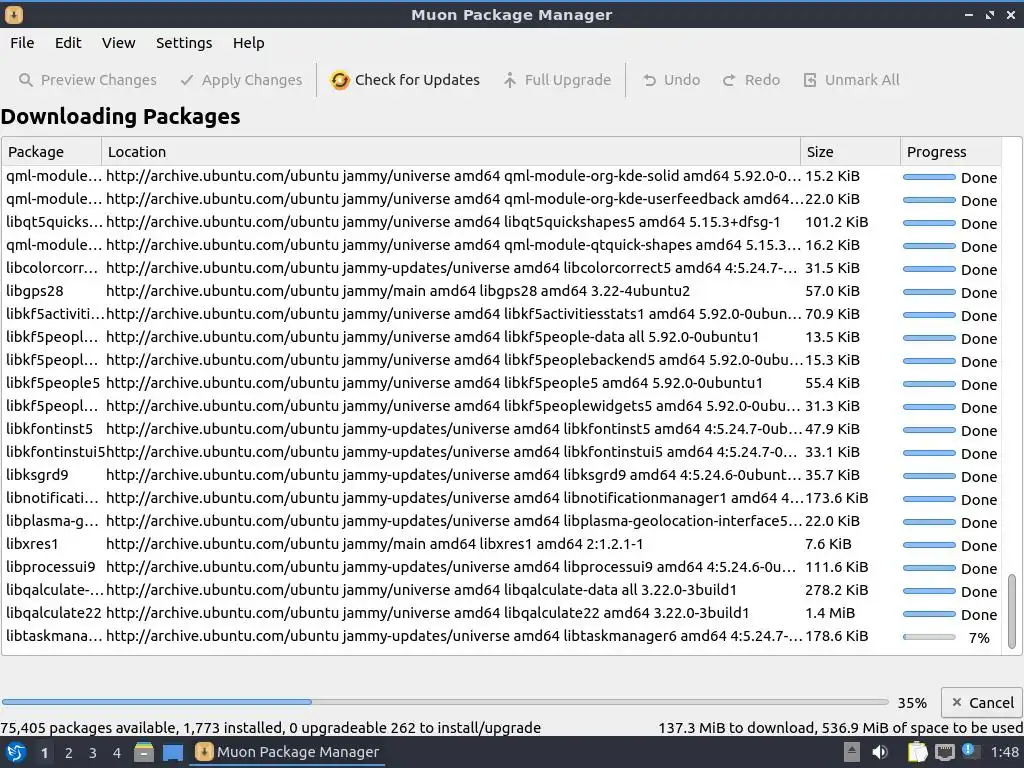Click the Unmark All icon
Viewport: 1024px width, 768px height.
pyautogui.click(x=810, y=80)
